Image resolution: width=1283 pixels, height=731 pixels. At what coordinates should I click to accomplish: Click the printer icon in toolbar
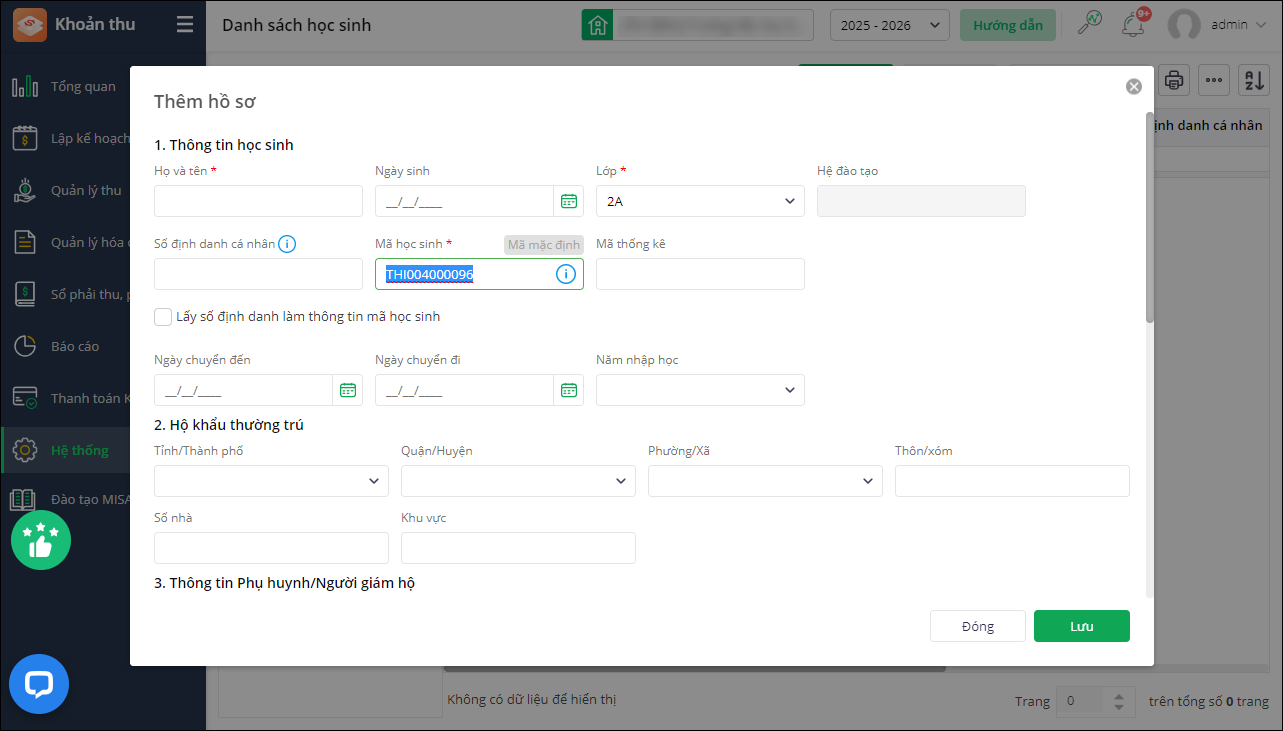[x=1173, y=80]
